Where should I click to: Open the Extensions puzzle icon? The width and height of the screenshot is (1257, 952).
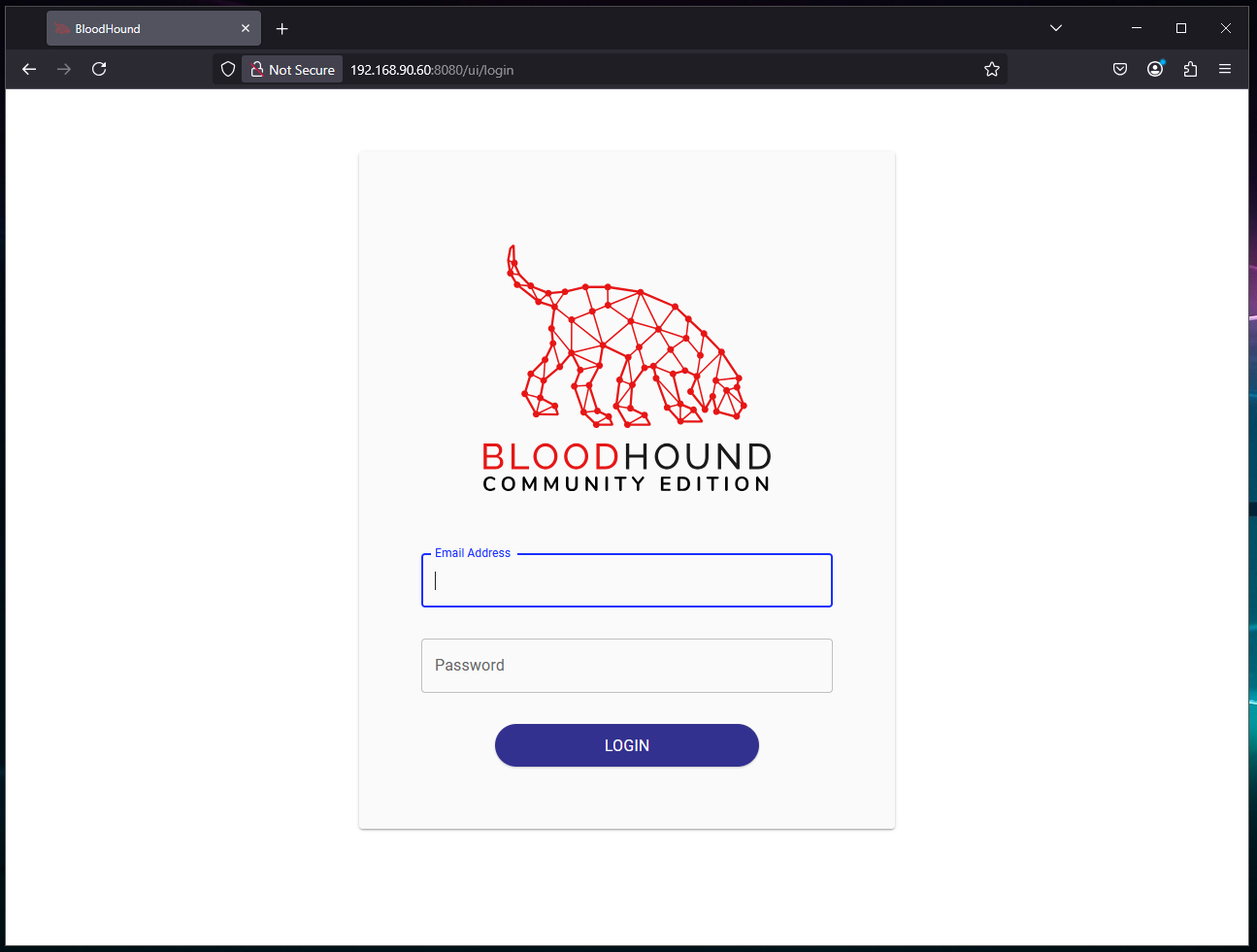point(1190,69)
